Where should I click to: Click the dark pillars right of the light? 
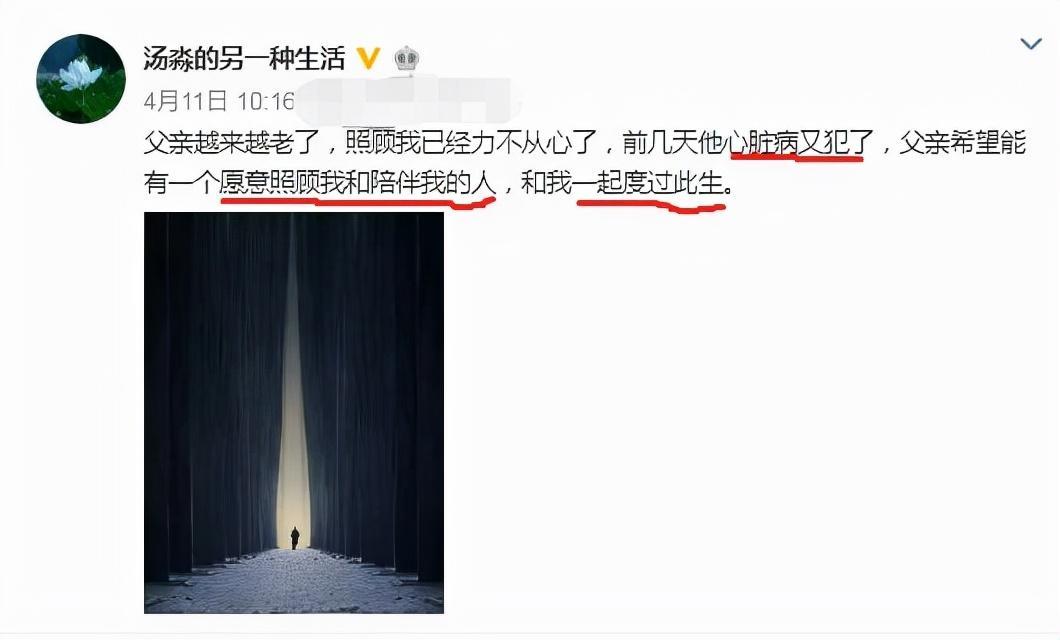tap(377, 385)
